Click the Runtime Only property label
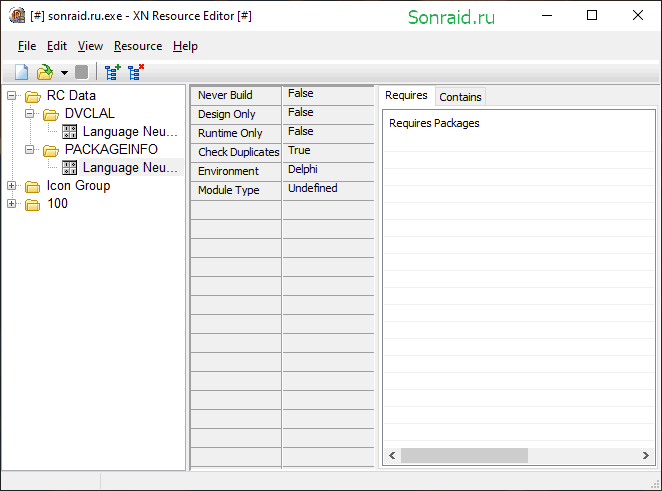 tap(230, 133)
